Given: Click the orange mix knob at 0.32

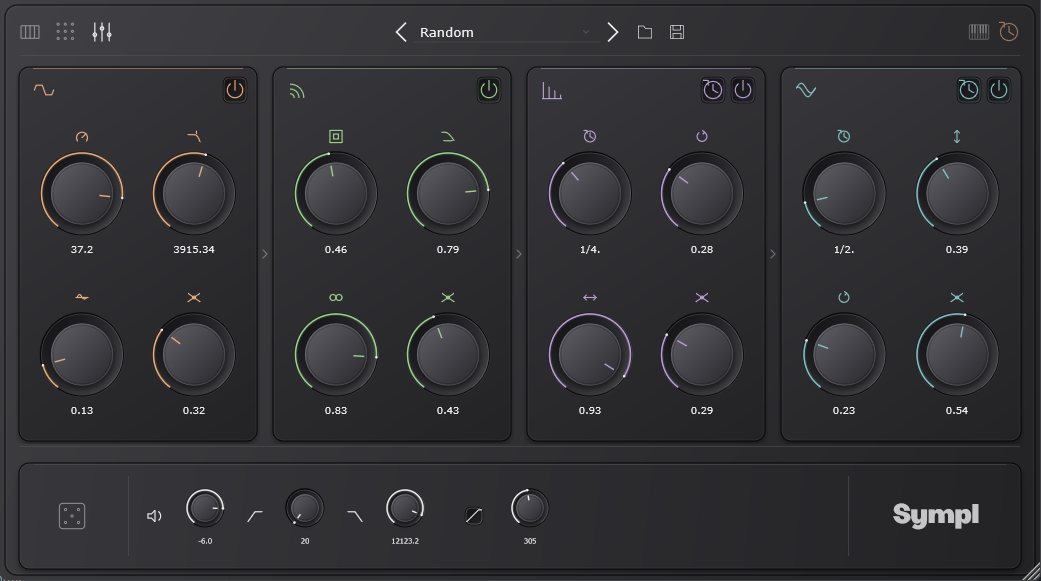Looking at the screenshot, I should click(x=194, y=355).
